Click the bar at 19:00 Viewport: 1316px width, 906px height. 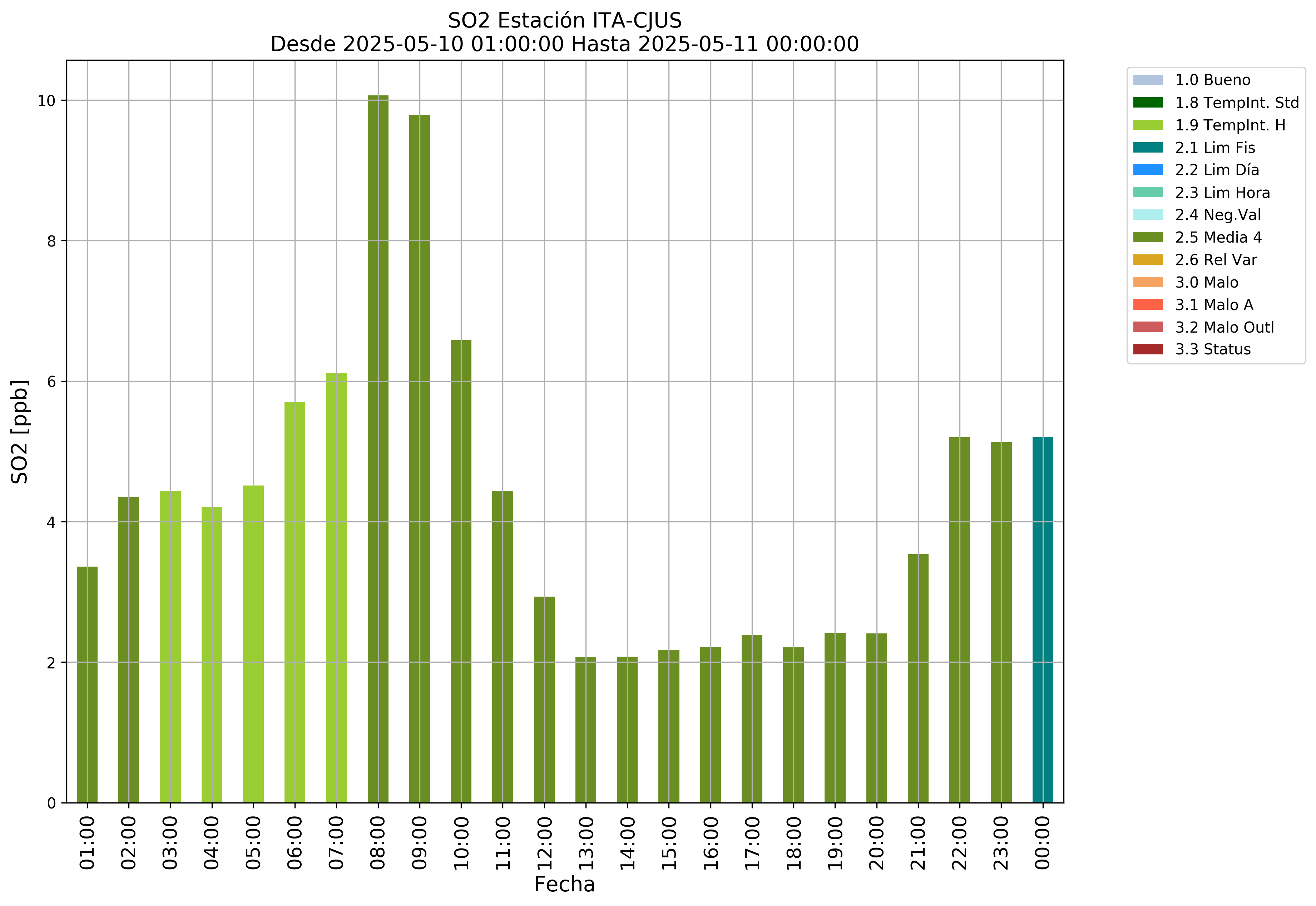[835, 717]
